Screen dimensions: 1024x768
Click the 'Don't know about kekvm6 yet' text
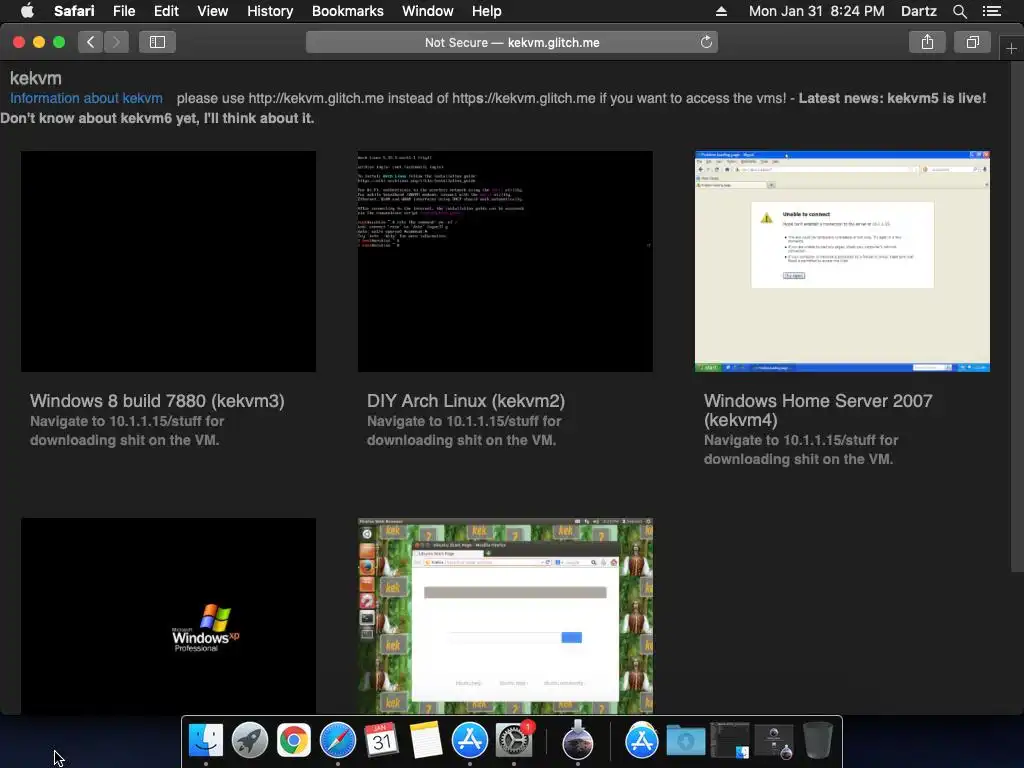(x=157, y=118)
